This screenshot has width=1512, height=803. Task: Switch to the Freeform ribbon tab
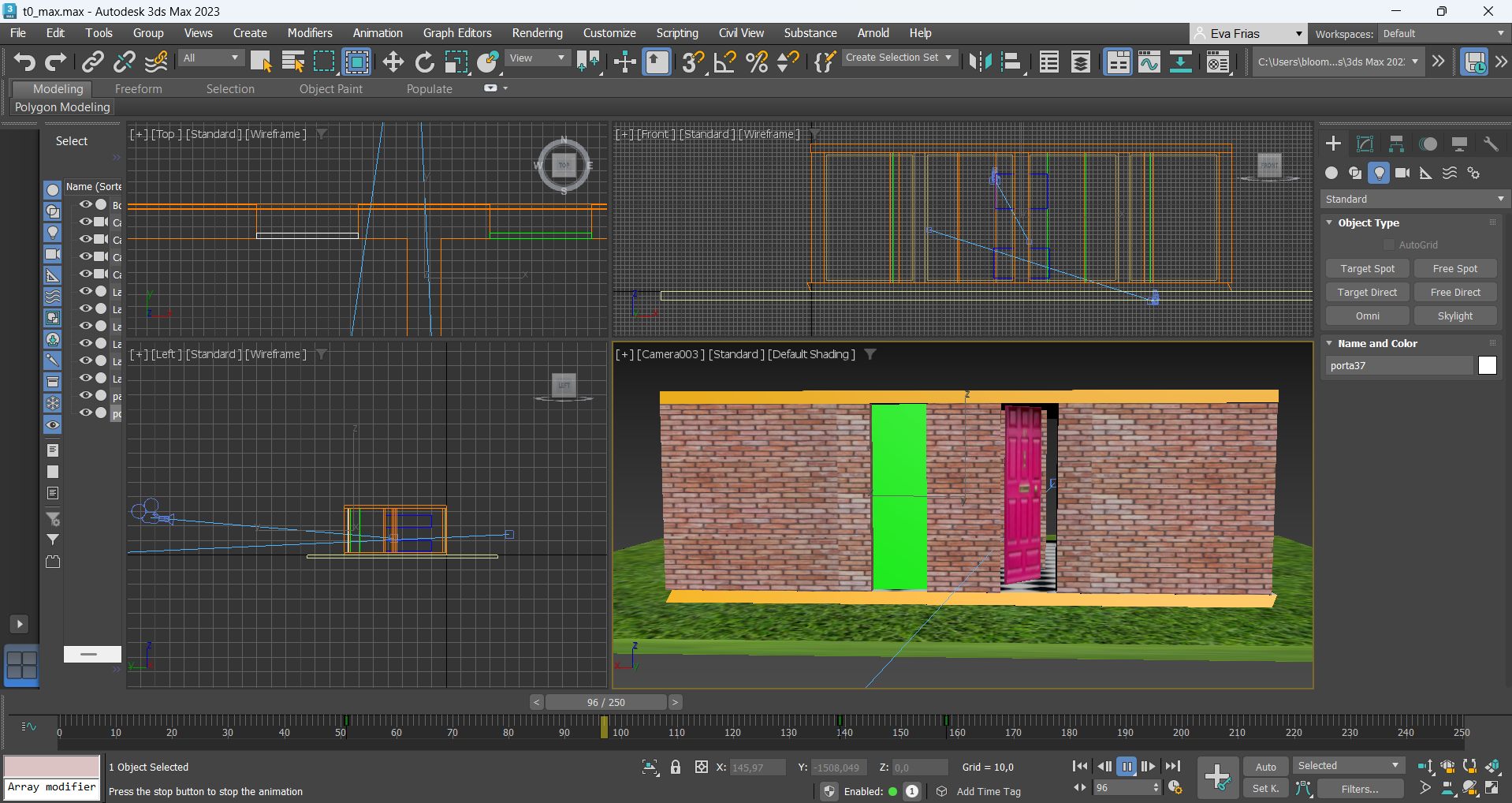click(x=138, y=89)
